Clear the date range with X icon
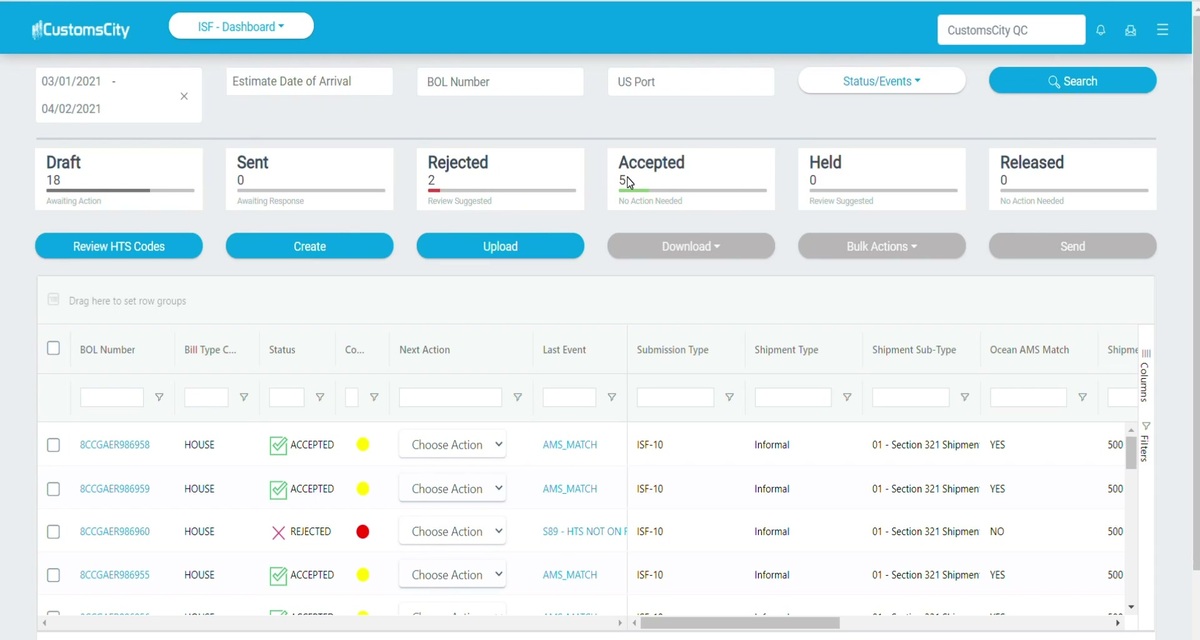Image resolution: width=1200 pixels, height=640 pixels. point(184,96)
